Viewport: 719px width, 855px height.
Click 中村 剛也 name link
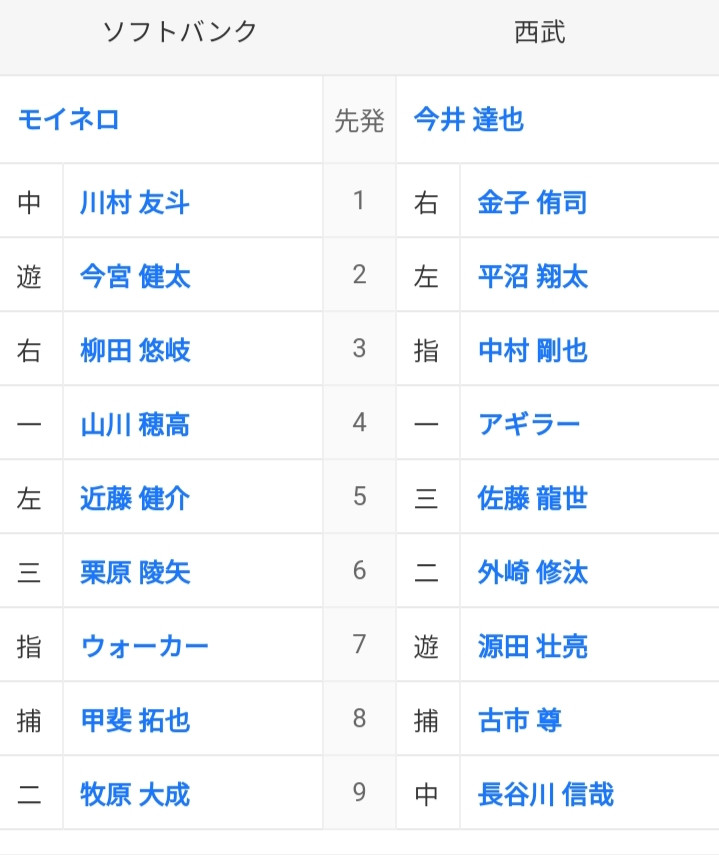click(x=533, y=350)
